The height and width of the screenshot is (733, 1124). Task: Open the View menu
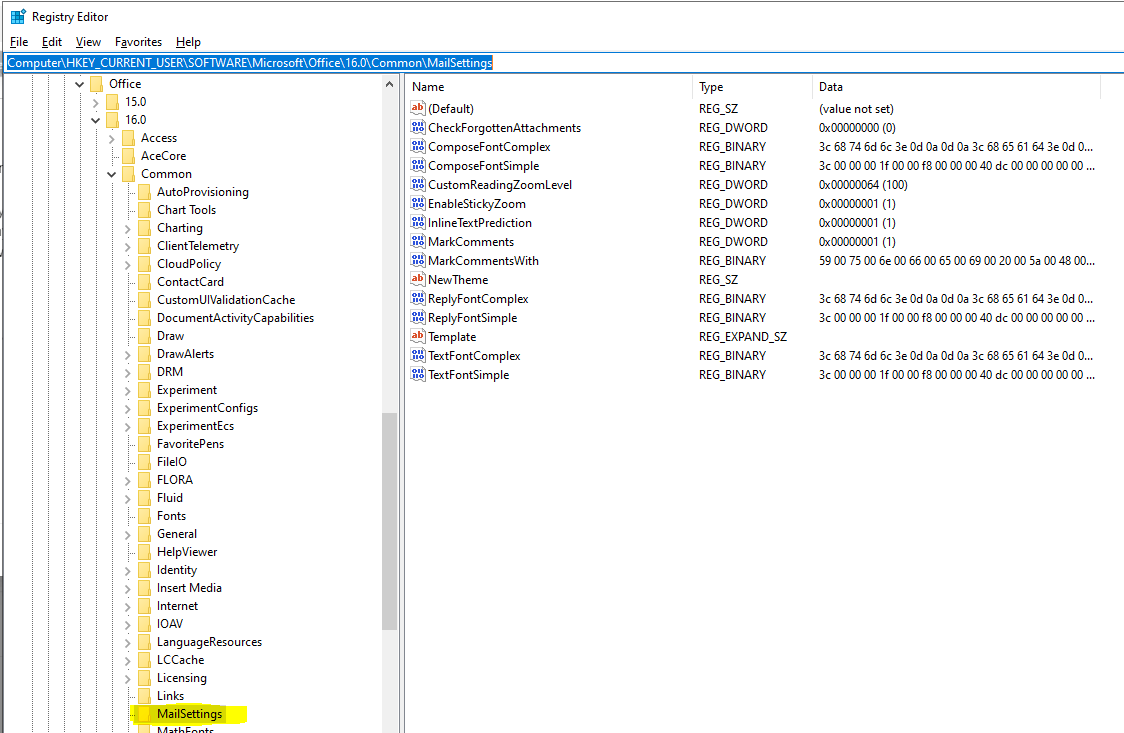(x=88, y=42)
